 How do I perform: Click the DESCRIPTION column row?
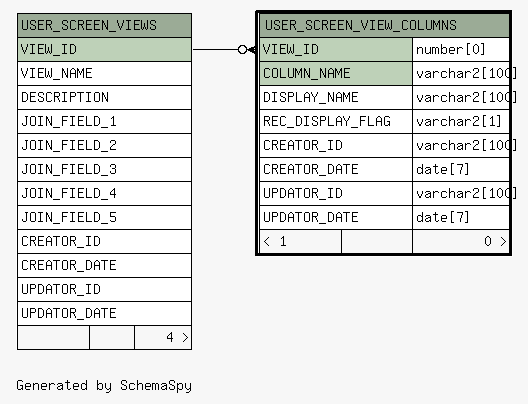pos(104,97)
